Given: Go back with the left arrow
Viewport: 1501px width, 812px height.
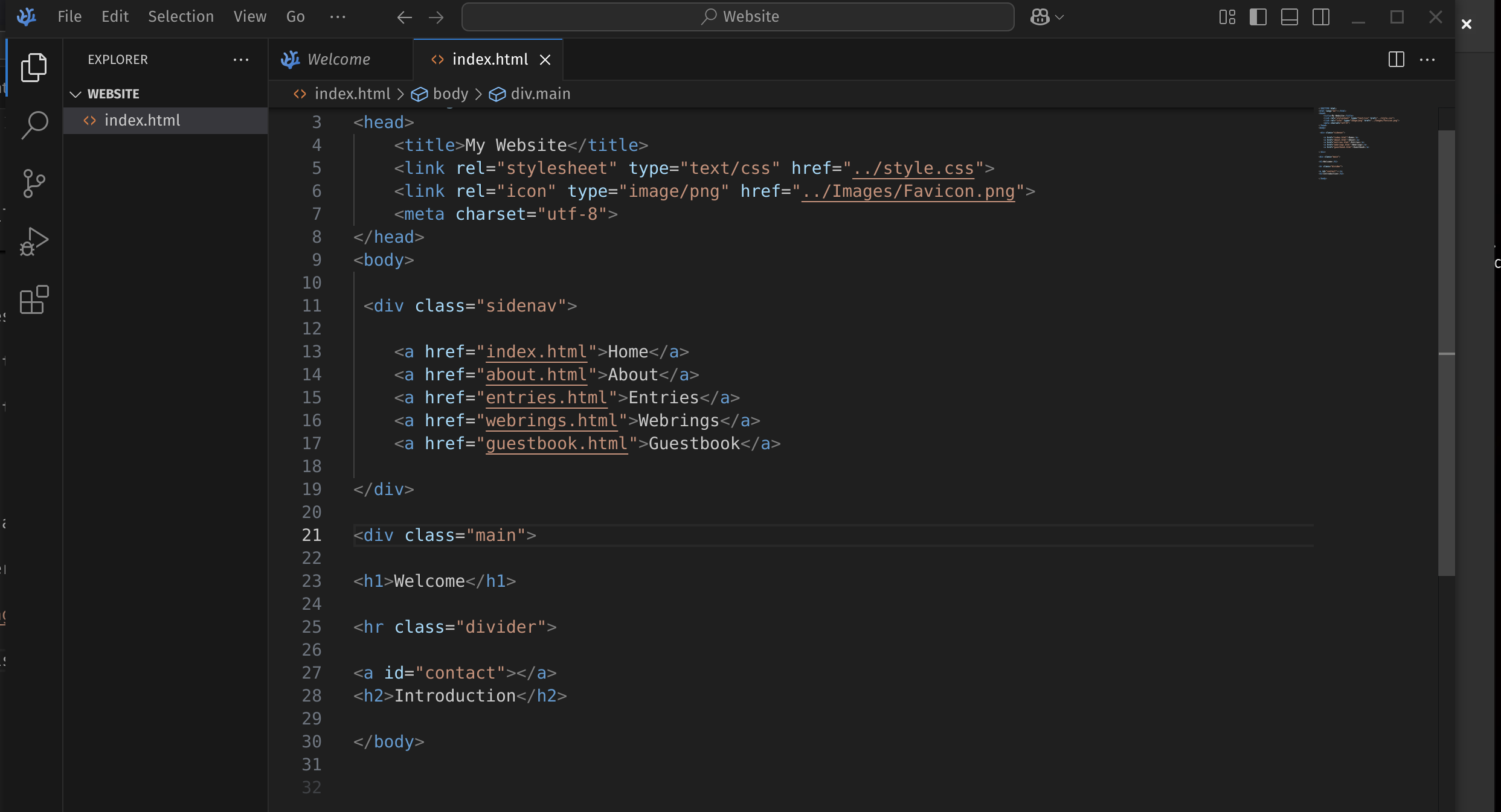Looking at the screenshot, I should (x=404, y=17).
